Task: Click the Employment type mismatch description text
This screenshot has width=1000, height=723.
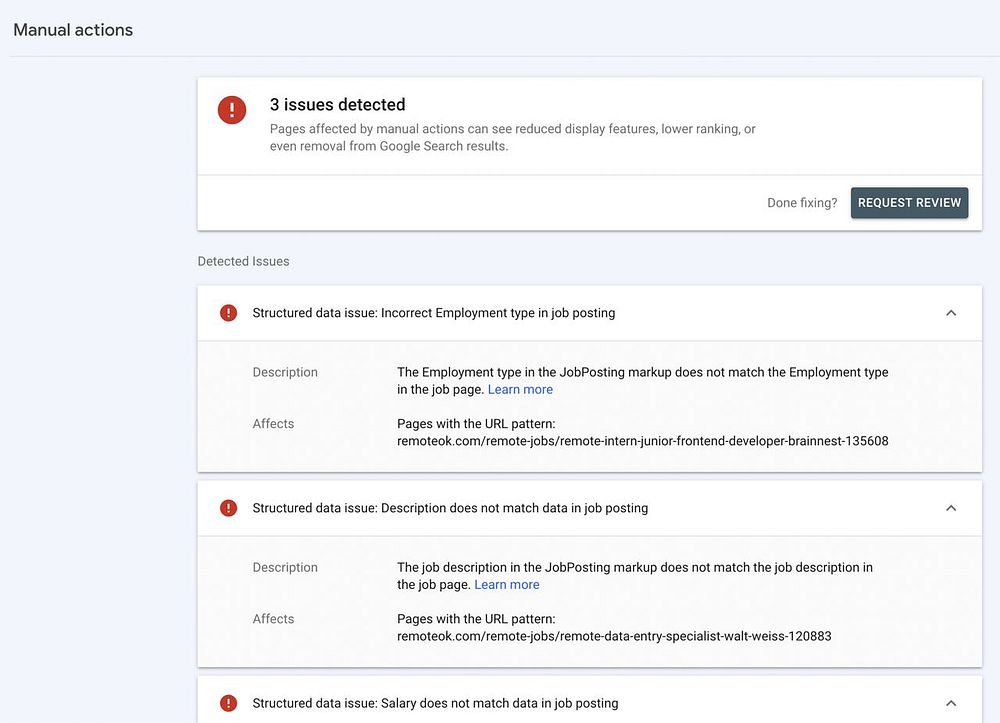Action: pyautogui.click(x=642, y=372)
